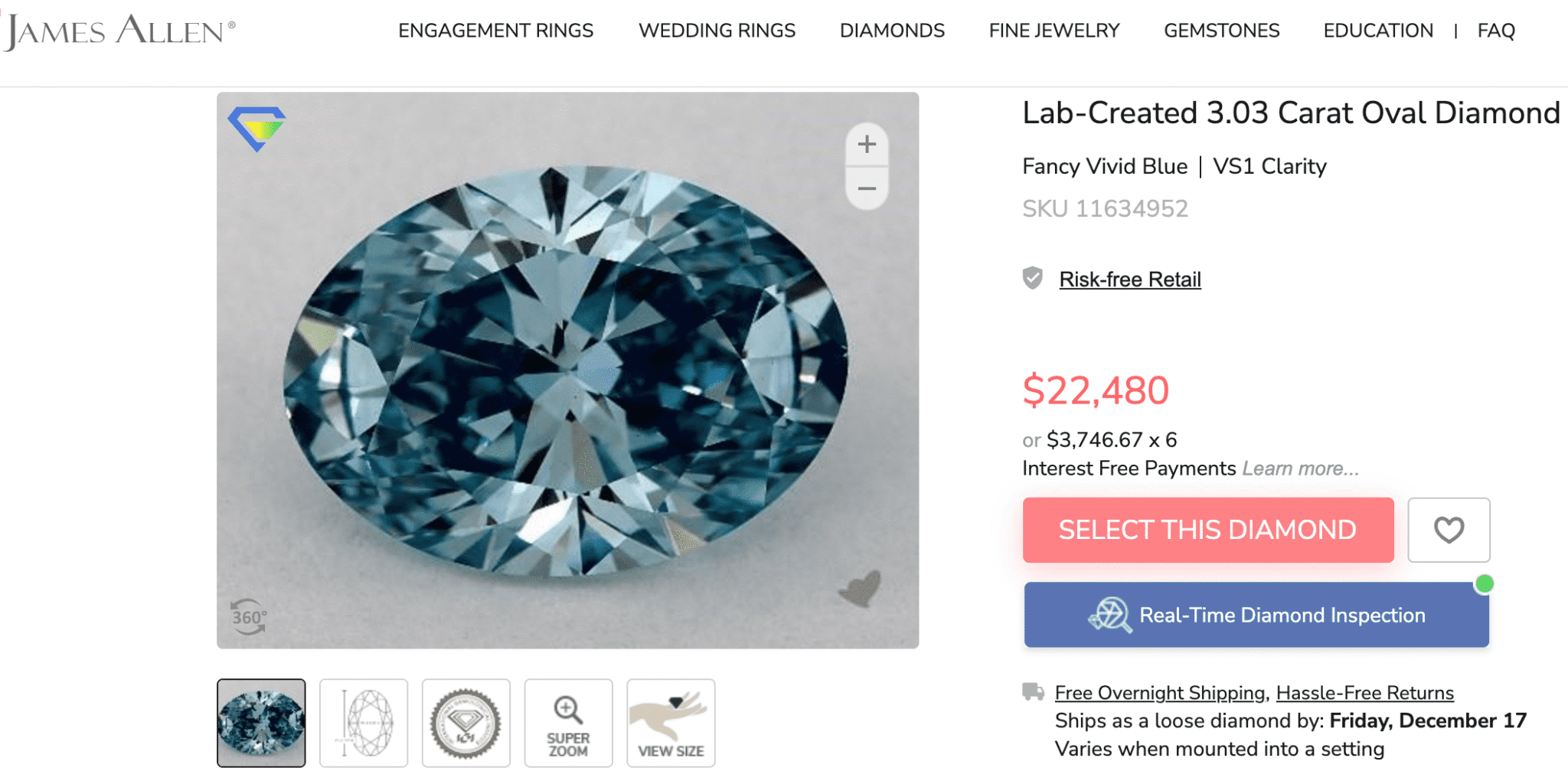Screen dimensions: 1568x784
Task: Open the Risk-free Retail link
Action: [1129, 279]
